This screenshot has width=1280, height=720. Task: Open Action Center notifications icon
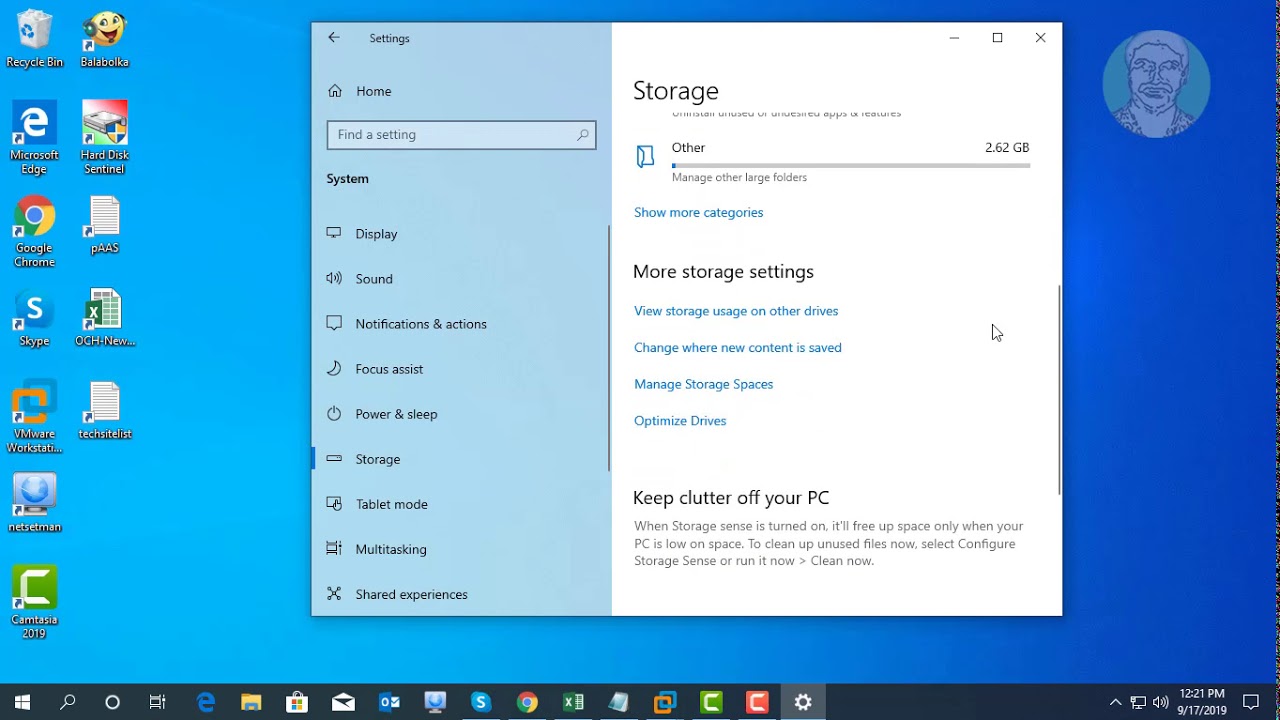click(x=1250, y=702)
